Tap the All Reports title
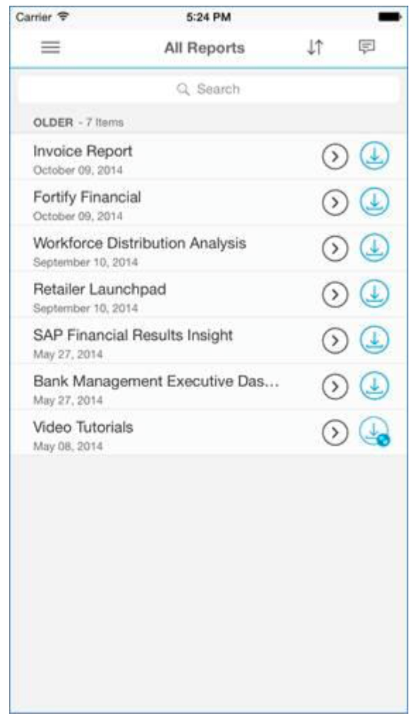The width and height of the screenshot is (418, 722). 204,48
